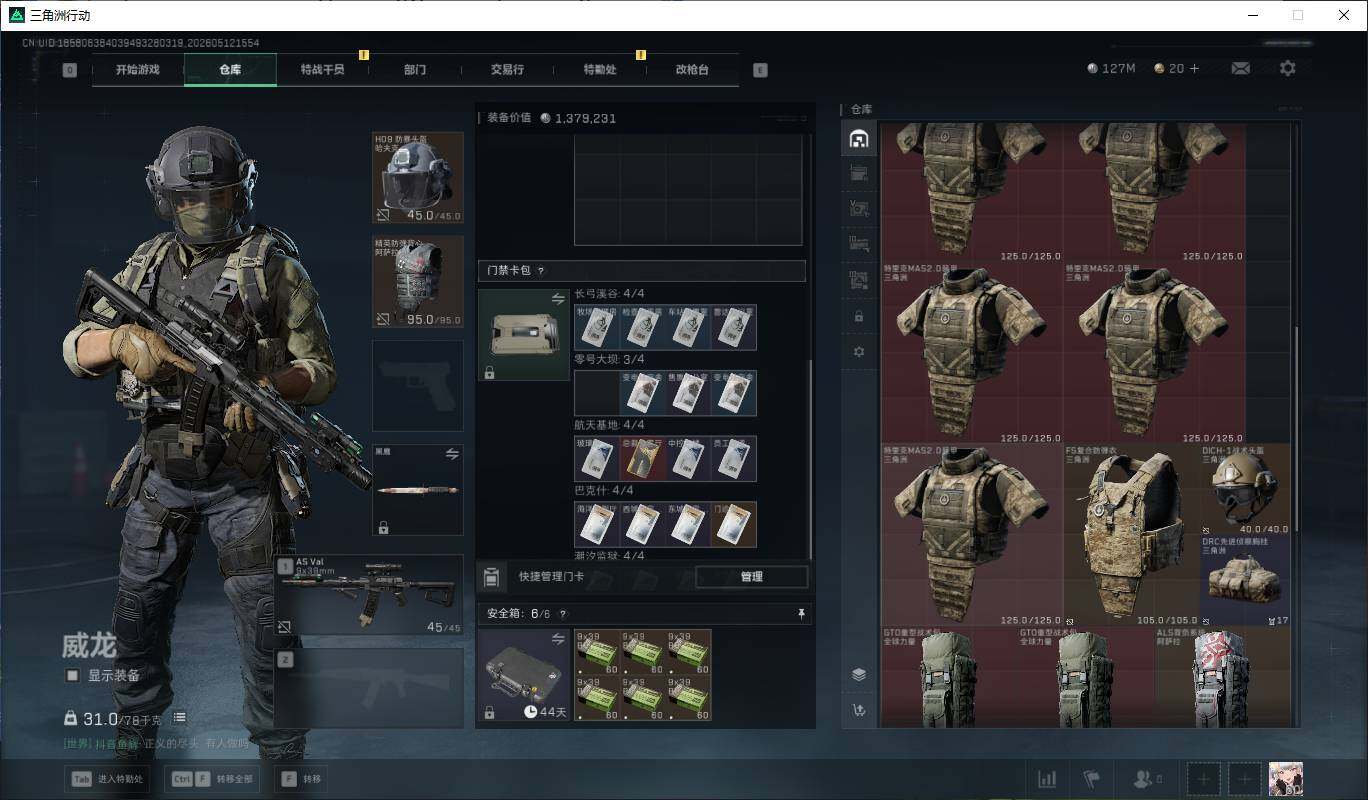Click the 转移全部 button

[x=212, y=779]
